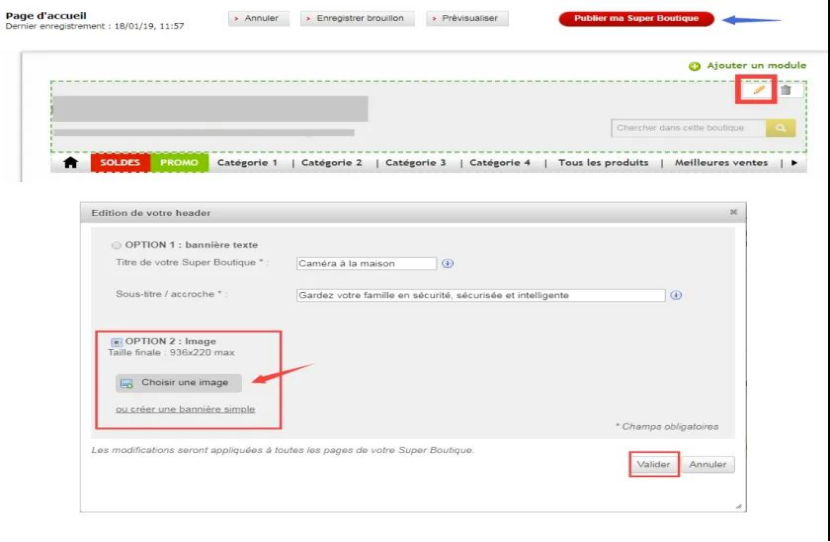Image resolution: width=830 pixels, height=542 pixels.
Task: Click the yellow search magnifier button
Action: pos(780,128)
